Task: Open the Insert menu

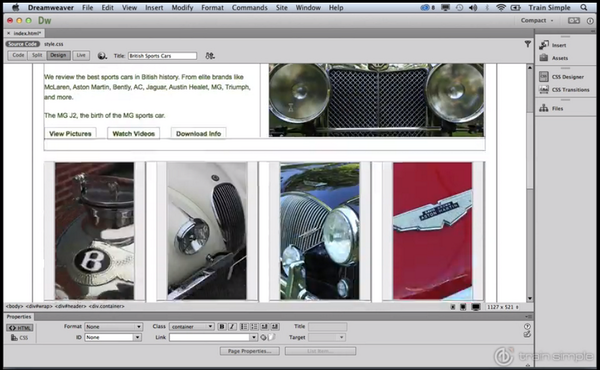Action: coord(154,8)
